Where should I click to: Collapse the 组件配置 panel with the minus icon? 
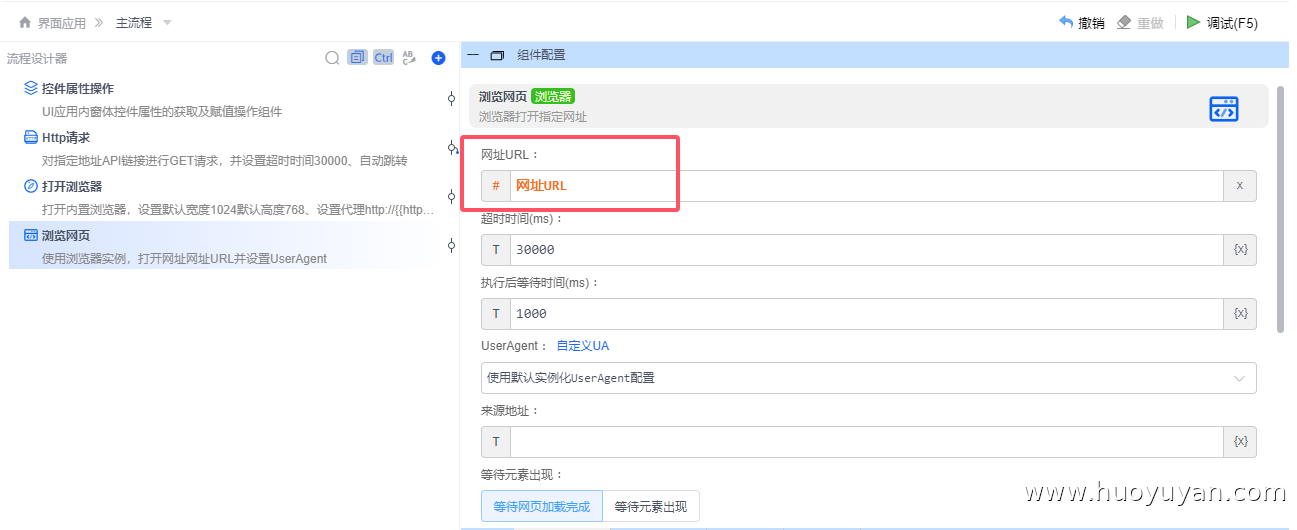coord(473,55)
